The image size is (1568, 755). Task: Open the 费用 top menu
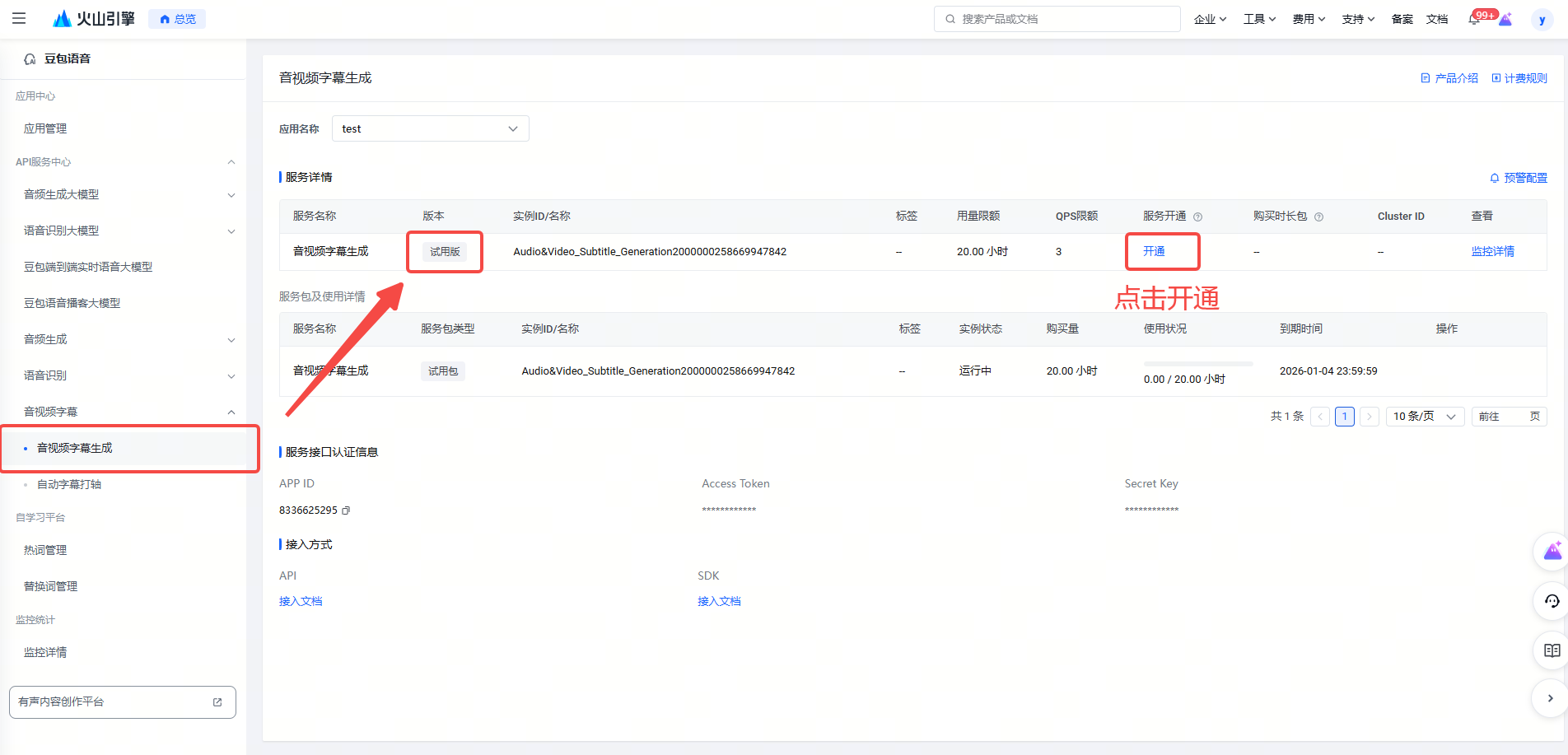coord(1308,19)
